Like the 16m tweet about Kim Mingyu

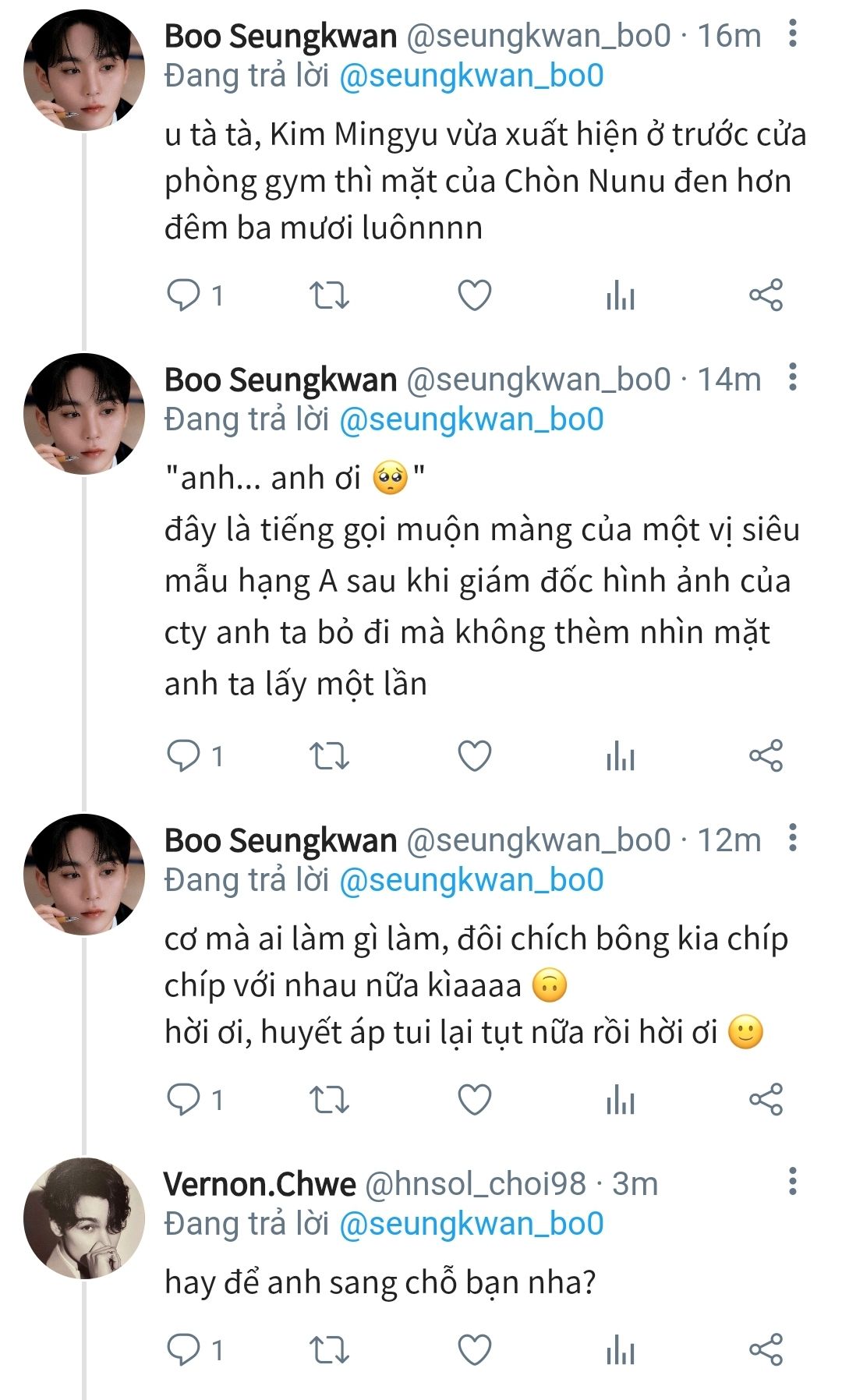point(474,295)
